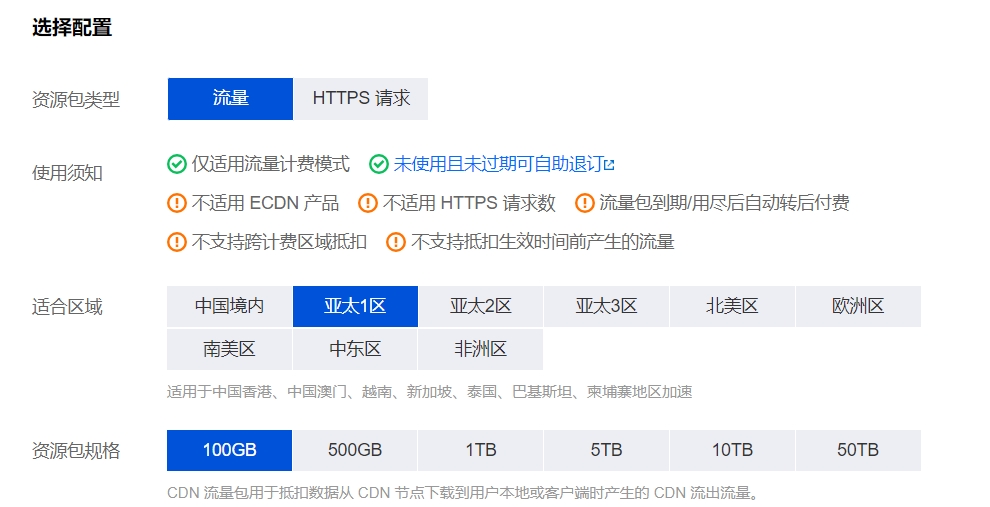Click warning icon before 不支持抵扣生效时间前产生的流量
Image resolution: width=990 pixels, height=507 pixels.
click(396, 242)
